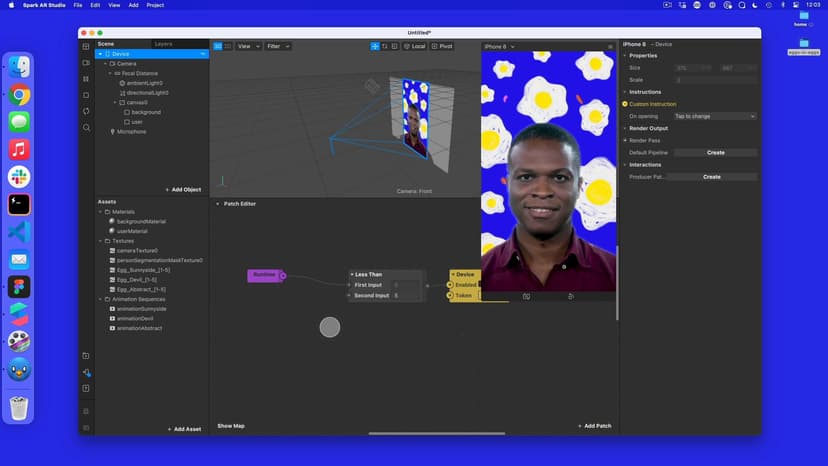
Task: Click the Add Asset button
Action: coord(184,430)
